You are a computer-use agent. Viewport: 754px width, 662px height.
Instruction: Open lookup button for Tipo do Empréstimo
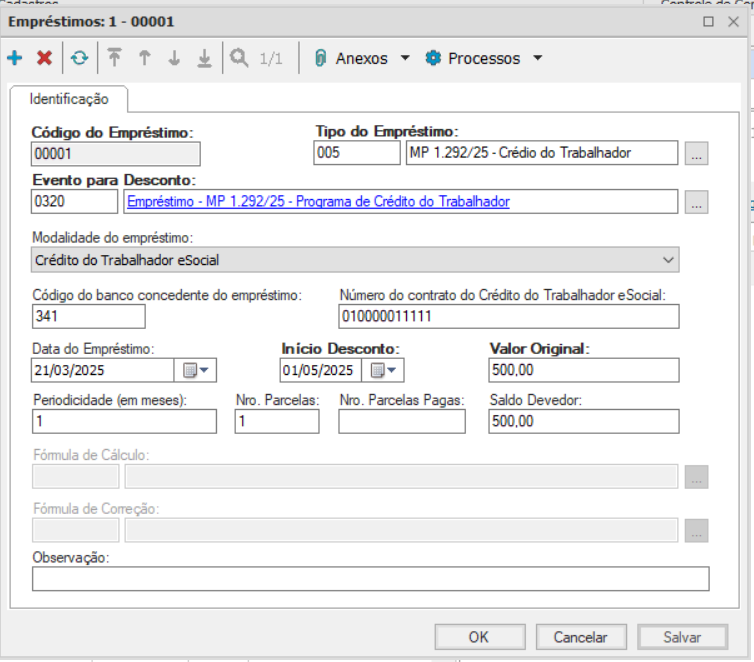point(696,153)
